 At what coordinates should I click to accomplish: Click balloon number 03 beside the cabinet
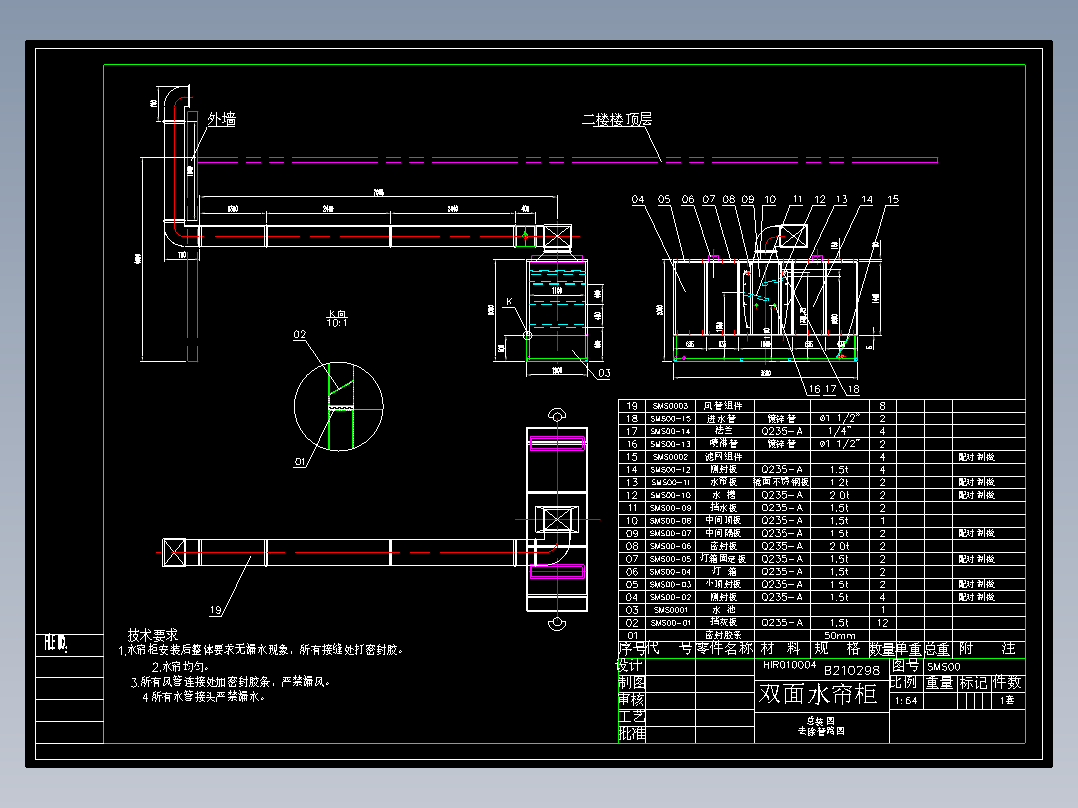(x=604, y=373)
